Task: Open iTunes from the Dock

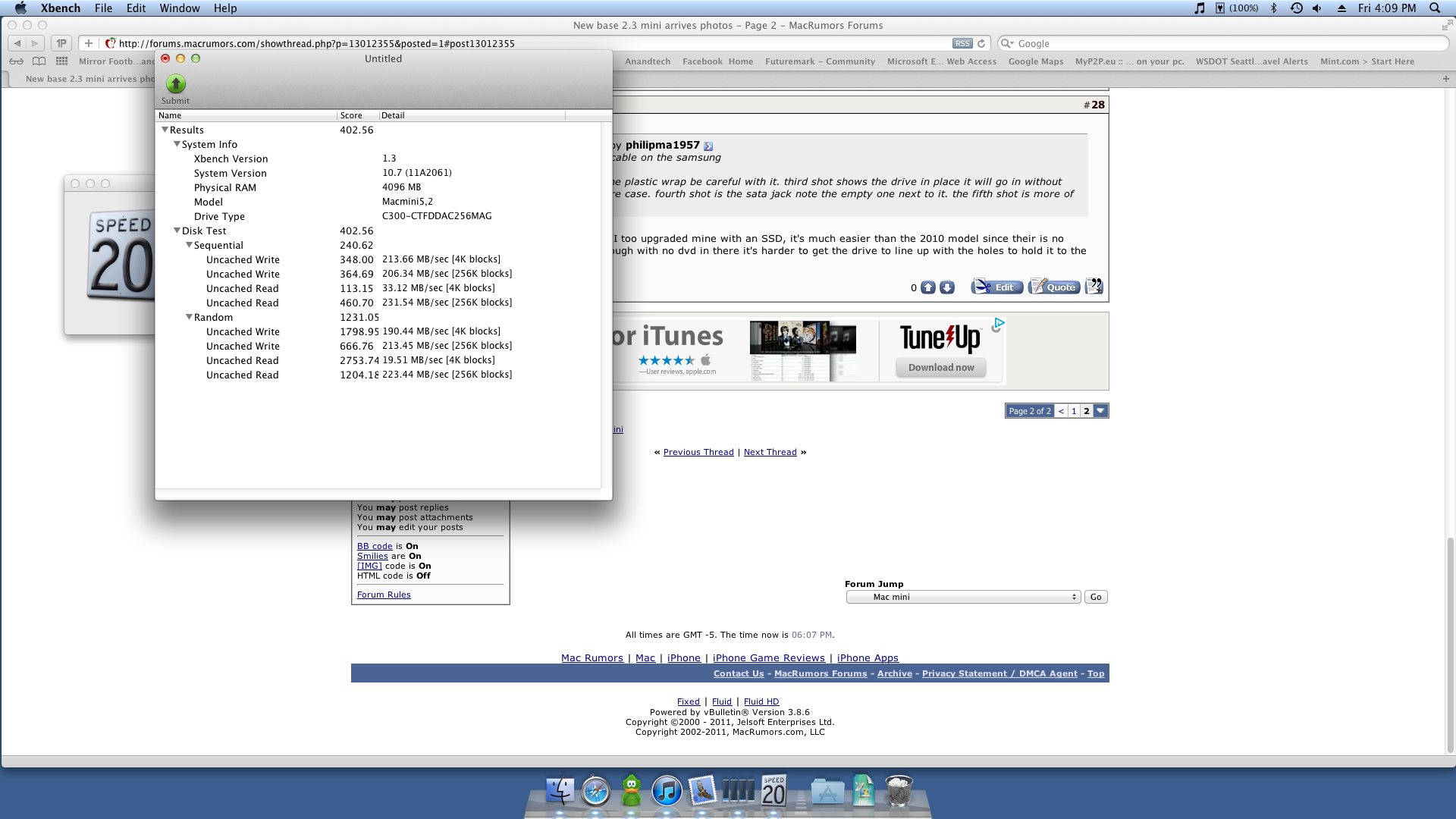Action: point(667,791)
